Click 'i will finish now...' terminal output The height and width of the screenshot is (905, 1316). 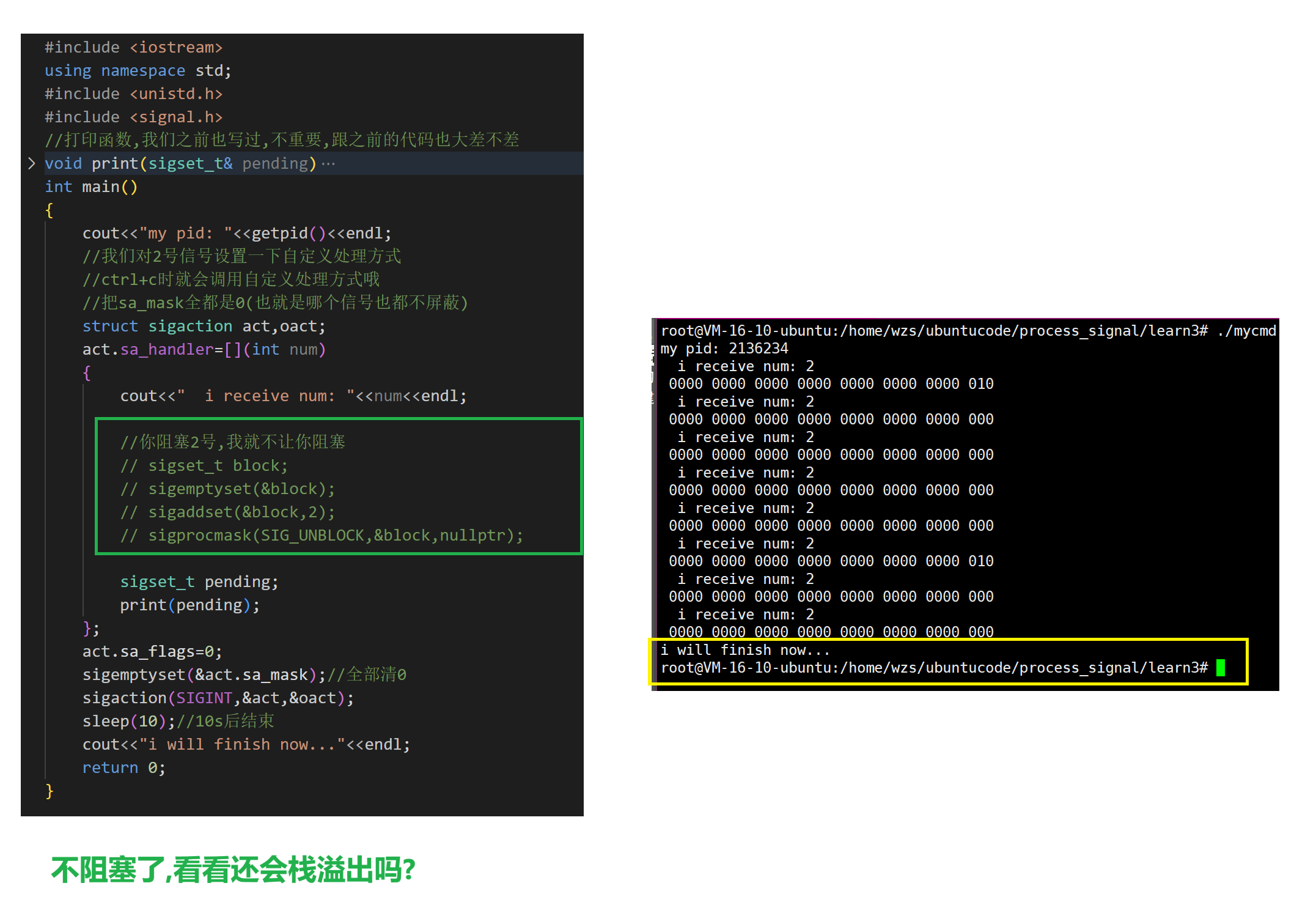744,650
